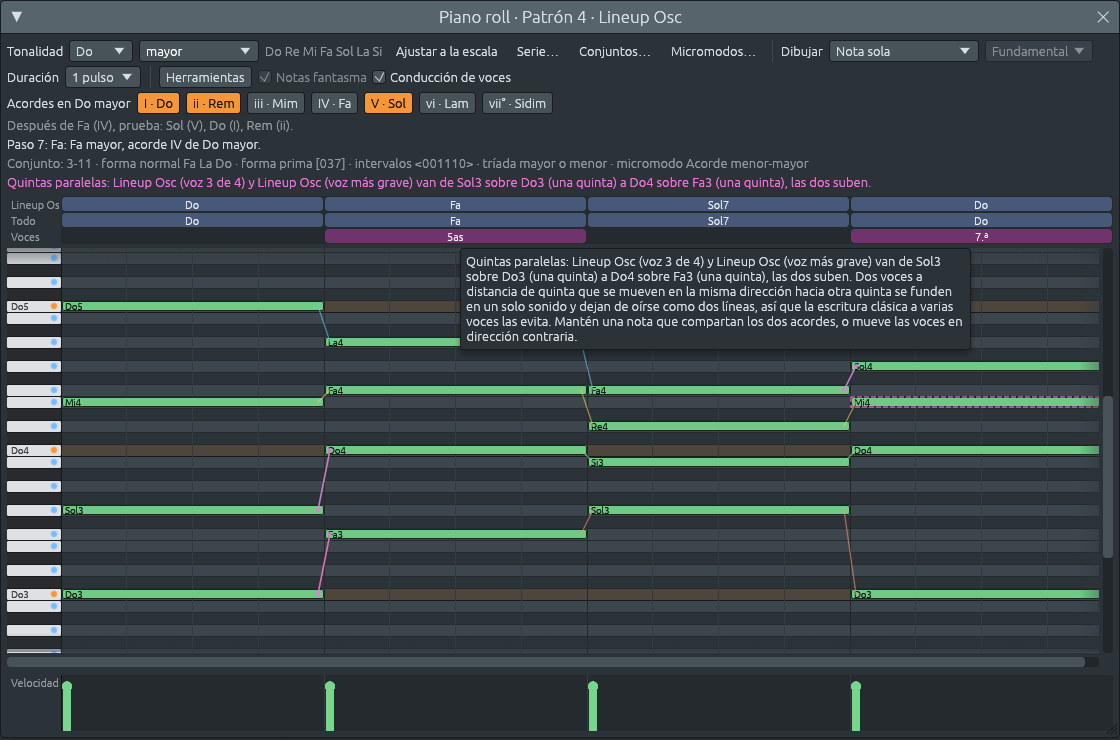The height and width of the screenshot is (740, 1120).
Task: Select the first Do chord block in Lineup Osc row
Action: 192,205
